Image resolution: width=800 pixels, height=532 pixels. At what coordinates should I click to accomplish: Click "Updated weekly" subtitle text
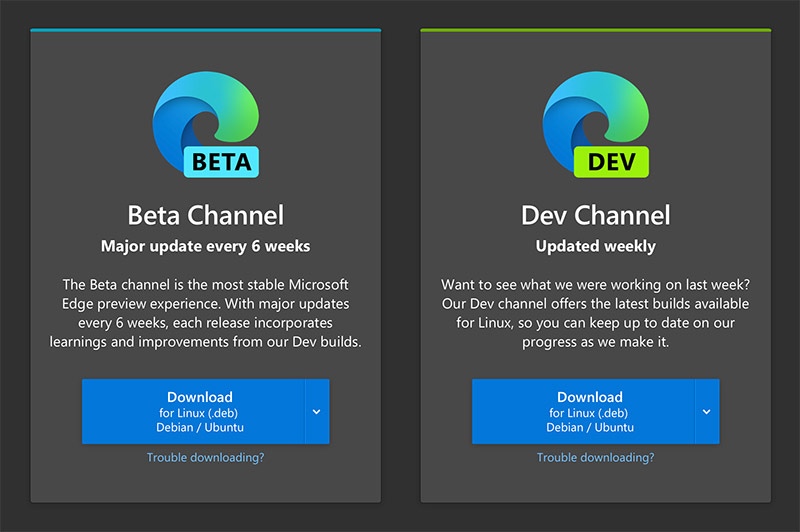(x=595, y=246)
